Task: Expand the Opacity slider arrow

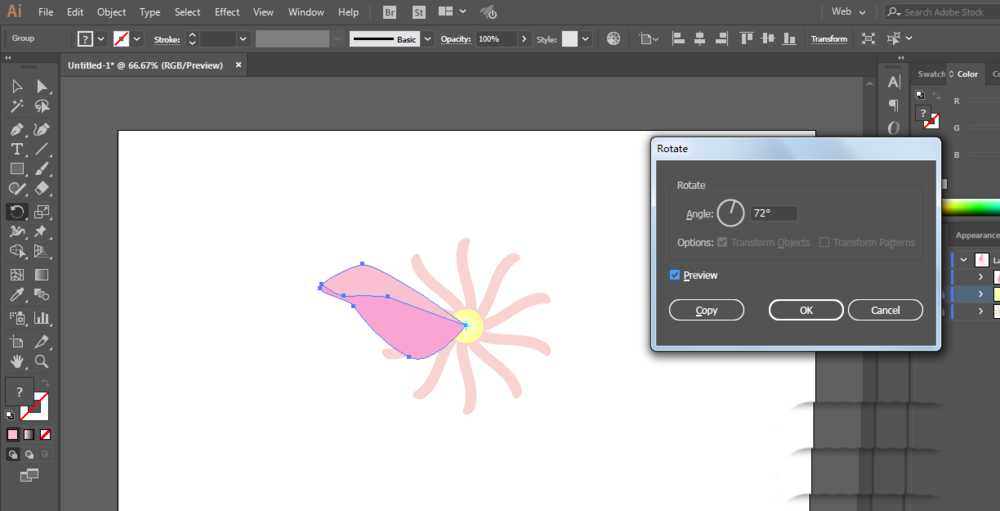Action: [524, 39]
